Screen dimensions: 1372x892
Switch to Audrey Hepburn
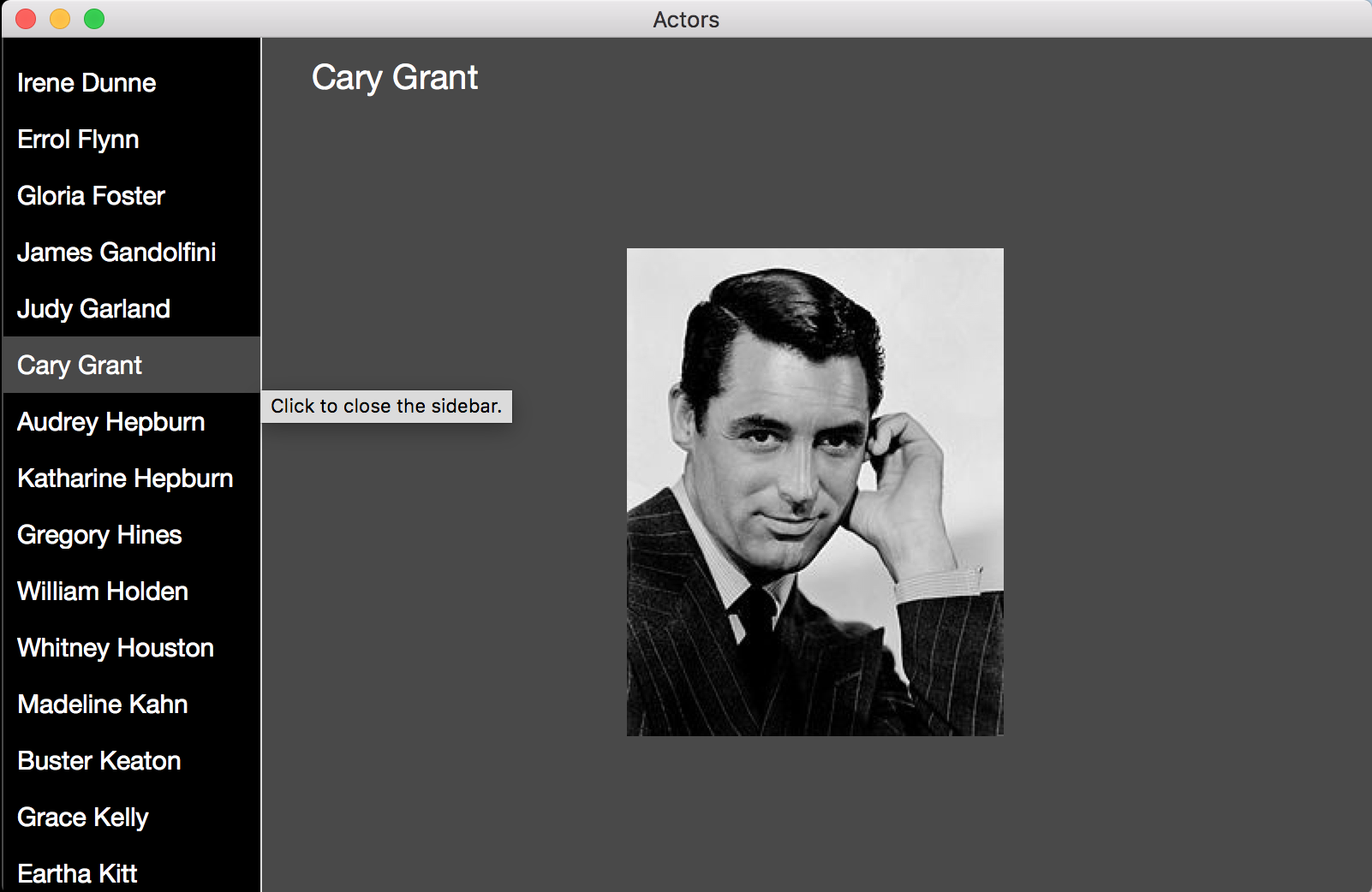110,422
